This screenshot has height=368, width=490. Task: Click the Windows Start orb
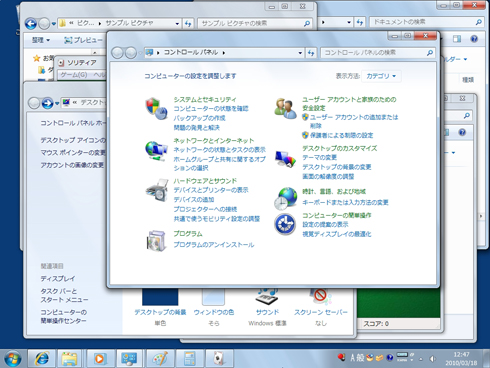(12, 359)
